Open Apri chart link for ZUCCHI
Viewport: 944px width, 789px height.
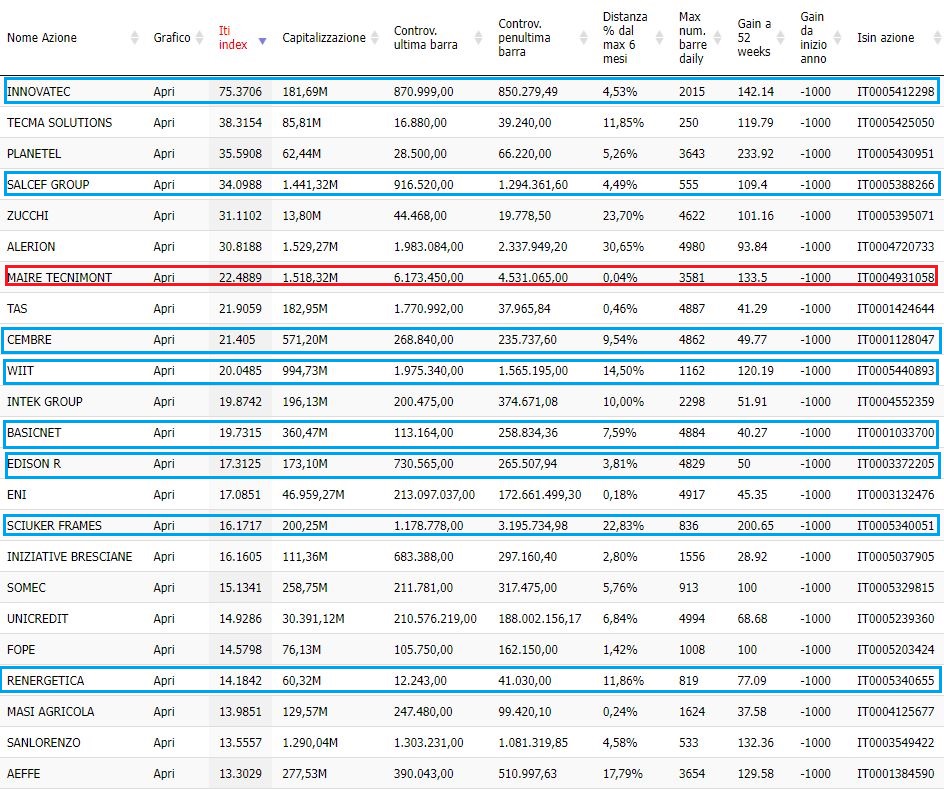[x=164, y=215]
